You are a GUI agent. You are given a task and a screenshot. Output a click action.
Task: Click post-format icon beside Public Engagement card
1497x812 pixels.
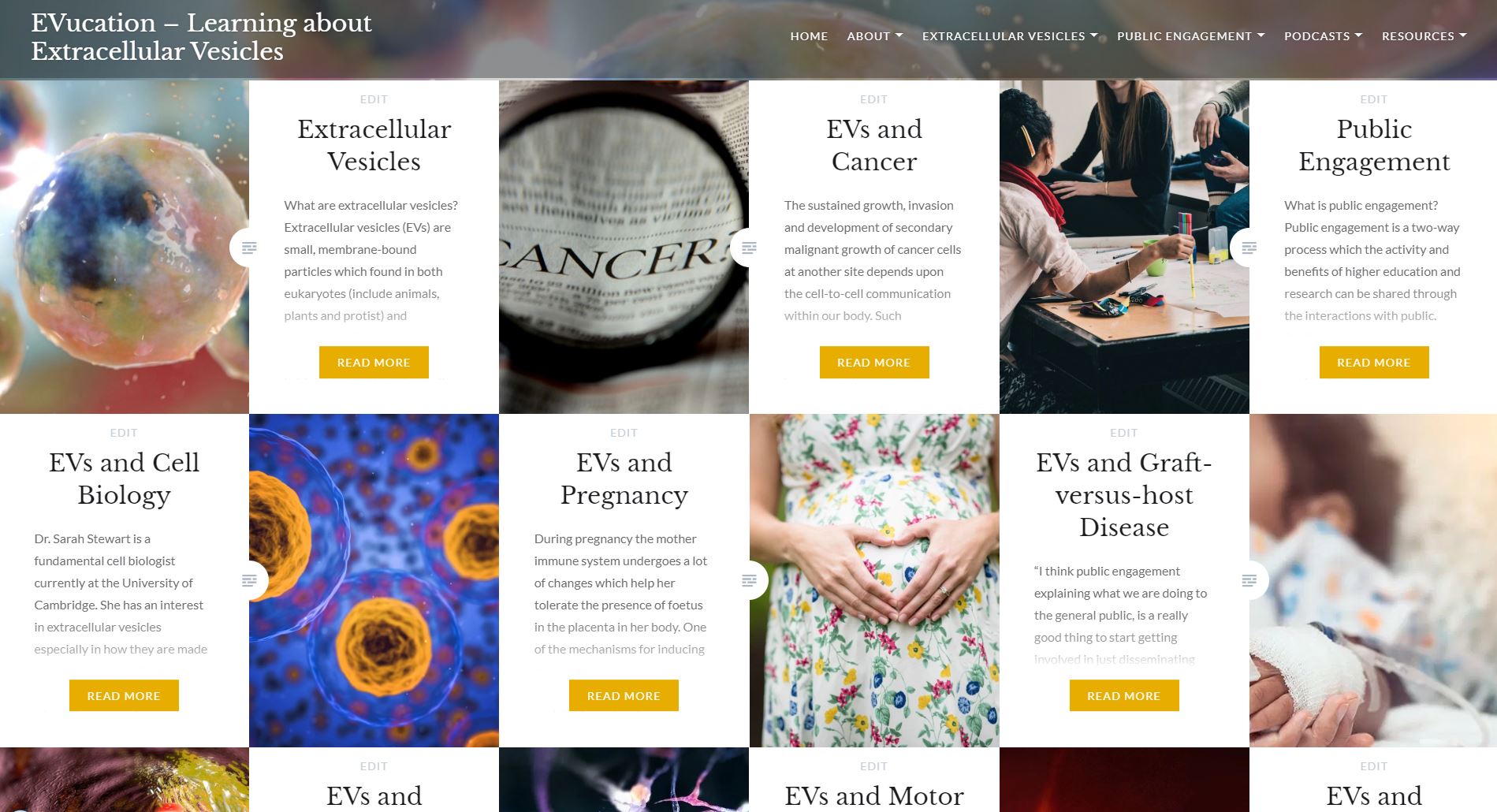click(x=1249, y=248)
